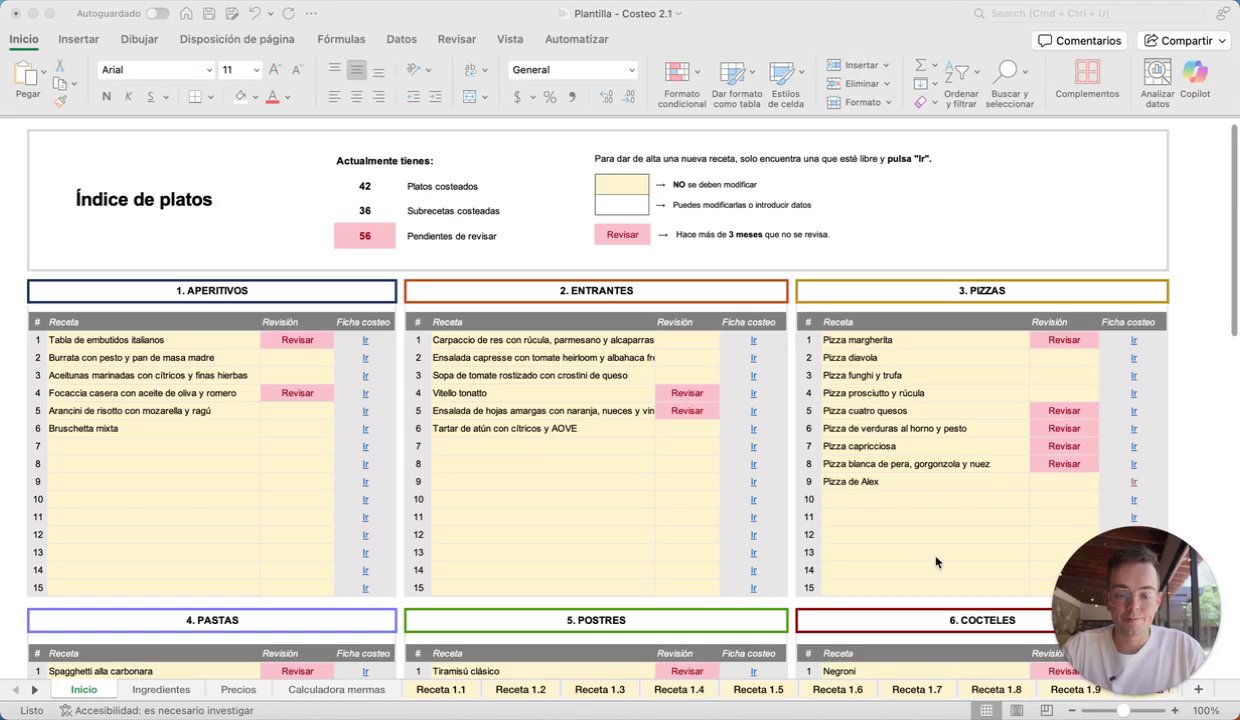Click the Redo arrow icon
Viewport: 1240px width, 720px height.
(288, 14)
